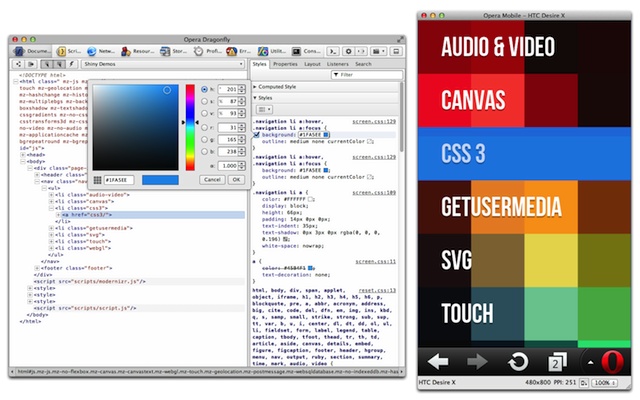Select the s saturation radio button
Screen dimensions: 640x400
[204, 101]
